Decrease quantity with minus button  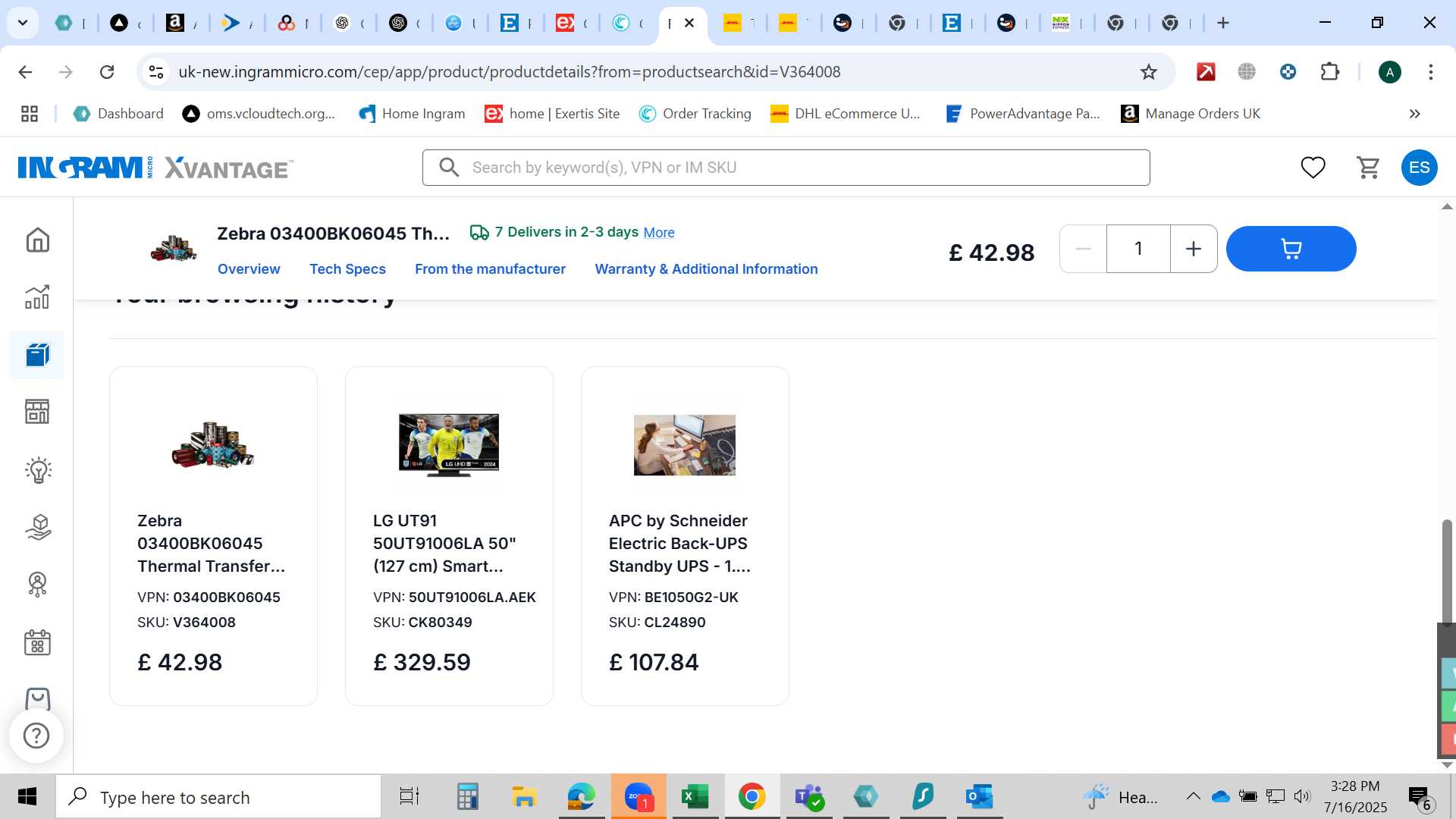coord(1084,249)
